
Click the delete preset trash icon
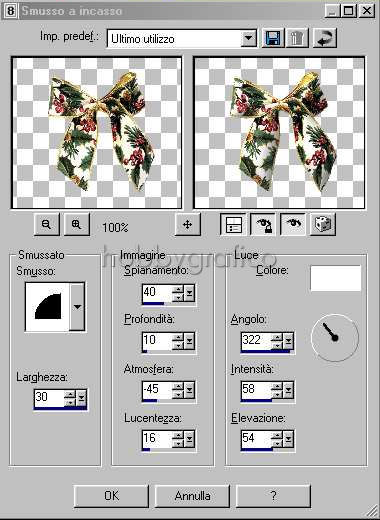tap(297, 38)
